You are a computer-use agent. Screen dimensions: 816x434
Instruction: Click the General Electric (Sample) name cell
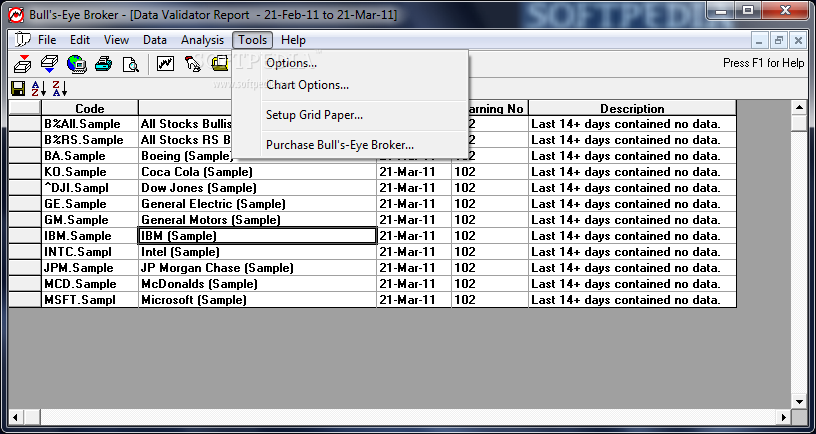pyautogui.click(x=257, y=204)
